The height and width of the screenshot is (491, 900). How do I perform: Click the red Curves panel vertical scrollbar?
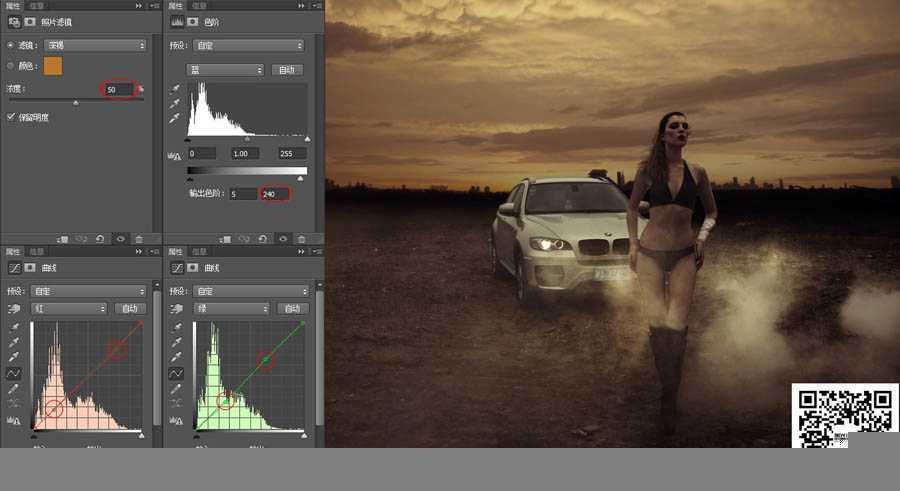click(157, 356)
